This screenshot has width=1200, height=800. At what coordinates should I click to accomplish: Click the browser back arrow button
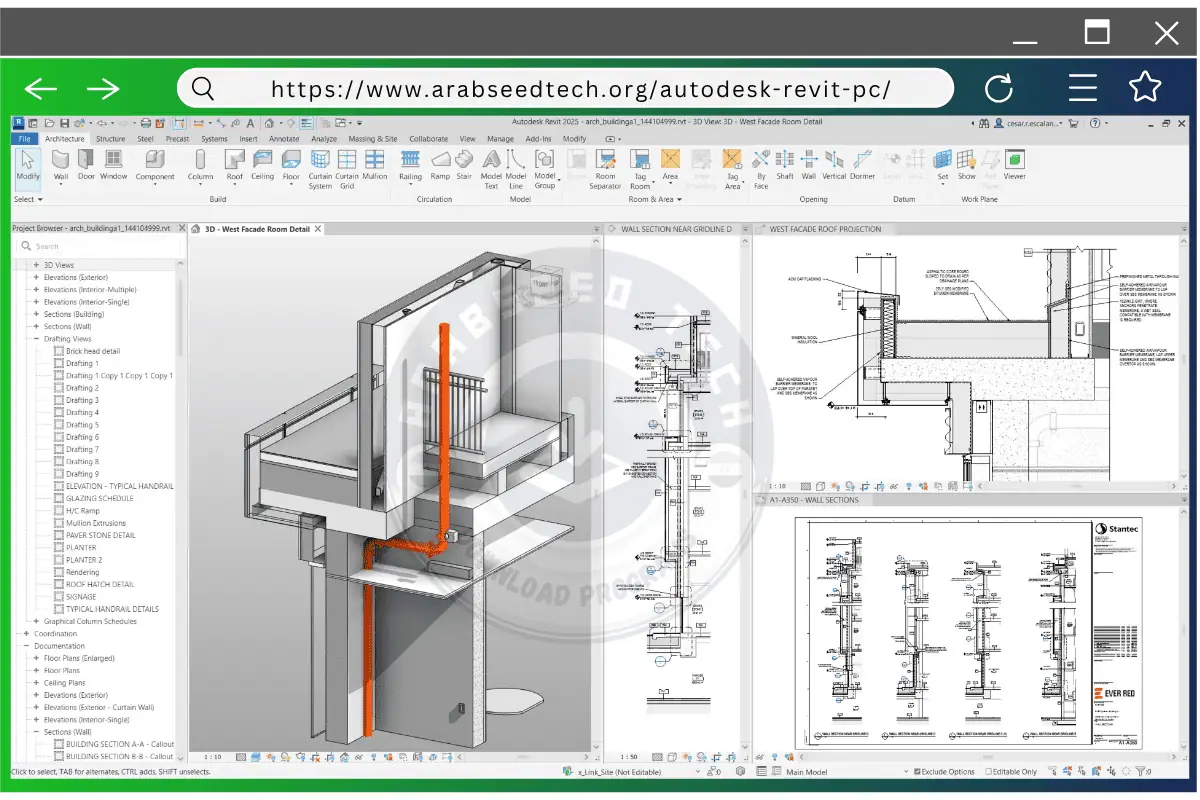pos(40,89)
